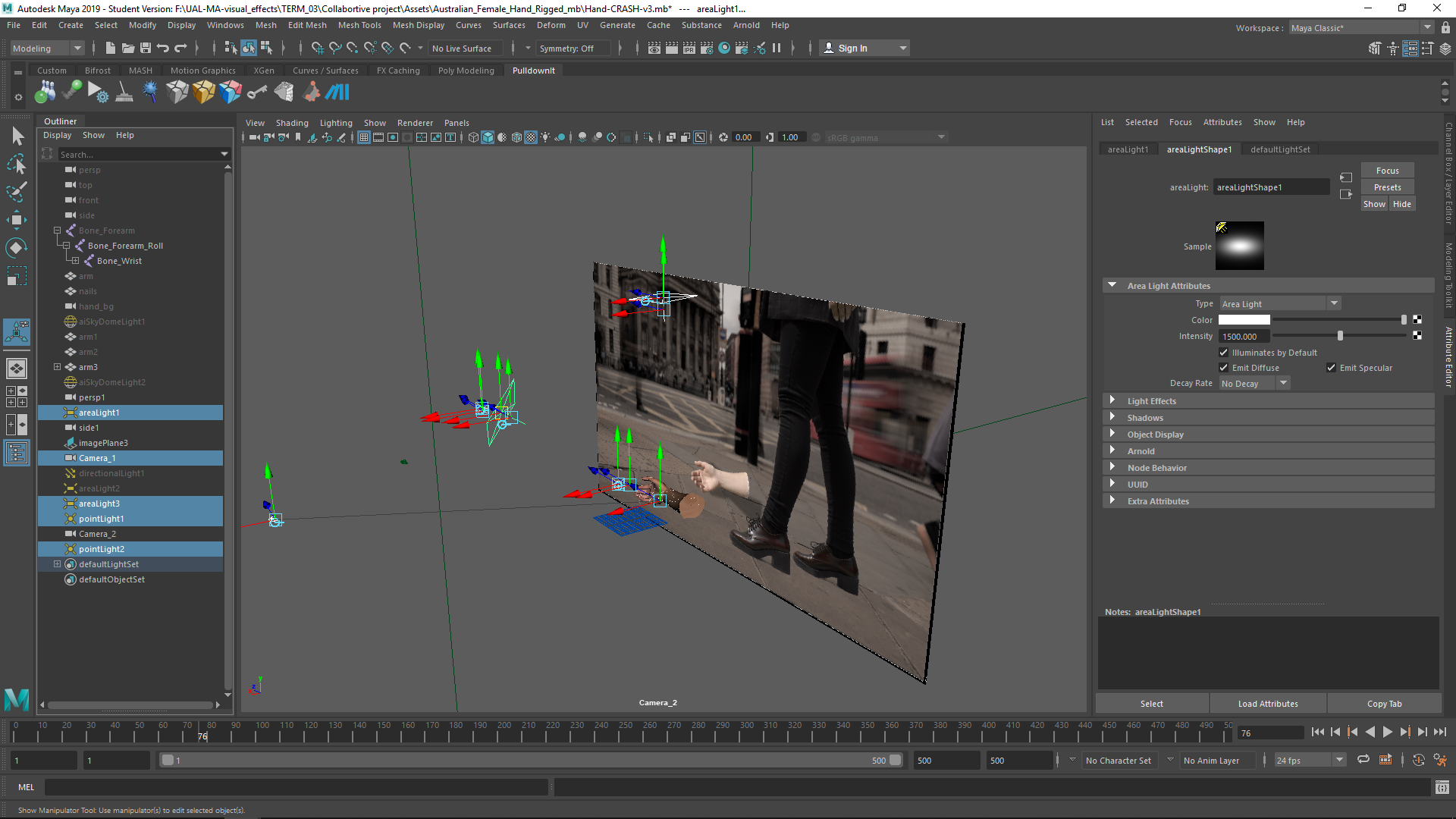
Task: Disable the Emit Specular checkbox
Action: (1331, 368)
